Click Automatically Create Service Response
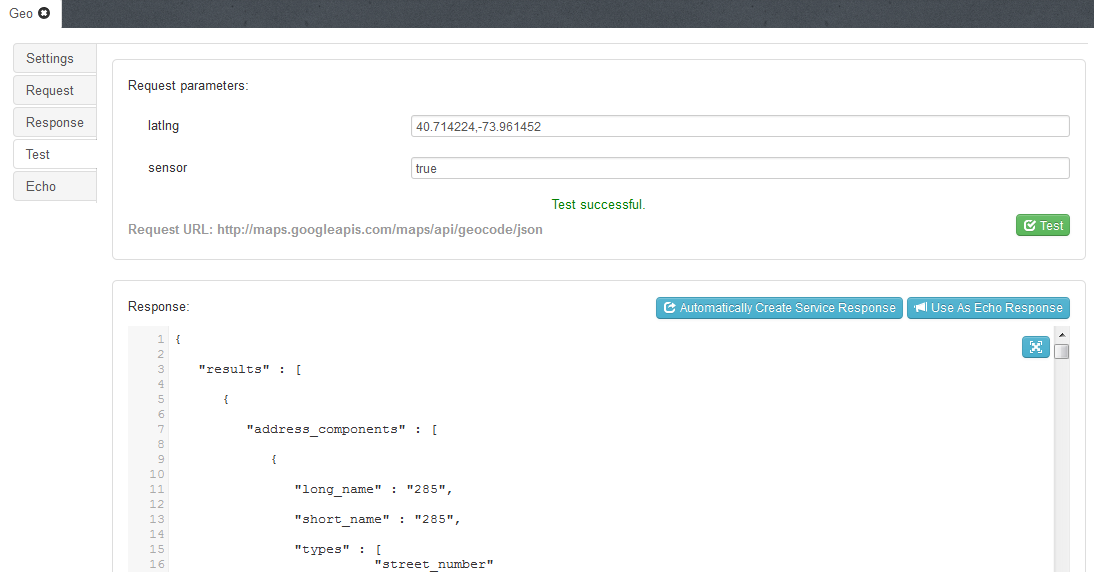Screen dimensions: 1094x572 tap(779, 308)
